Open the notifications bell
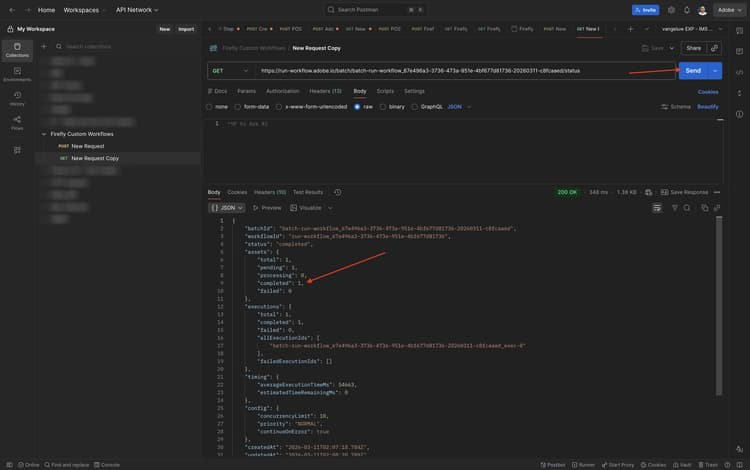This screenshot has width=750, height=470. click(686, 10)
